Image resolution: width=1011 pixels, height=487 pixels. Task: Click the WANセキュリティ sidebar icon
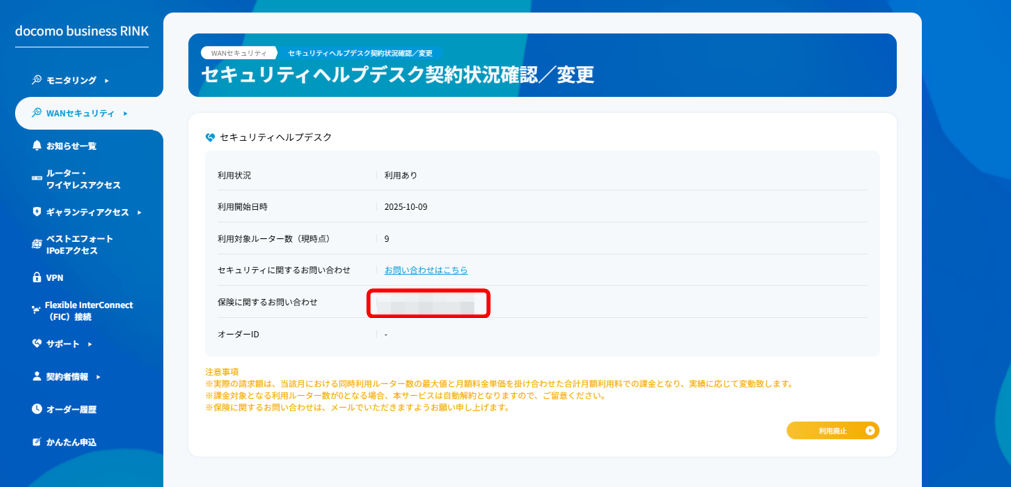[x=37, y=113]
